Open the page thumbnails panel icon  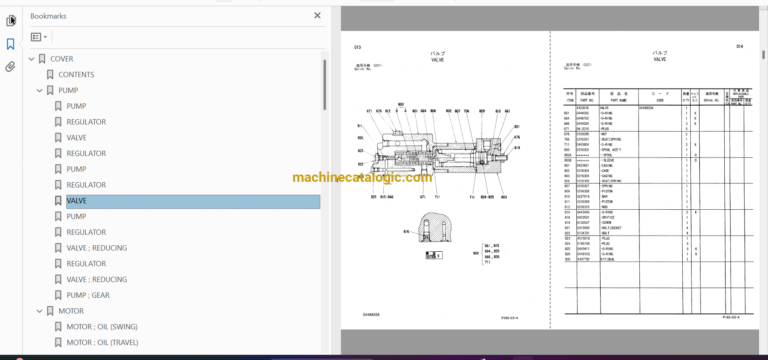pos(11,21)
